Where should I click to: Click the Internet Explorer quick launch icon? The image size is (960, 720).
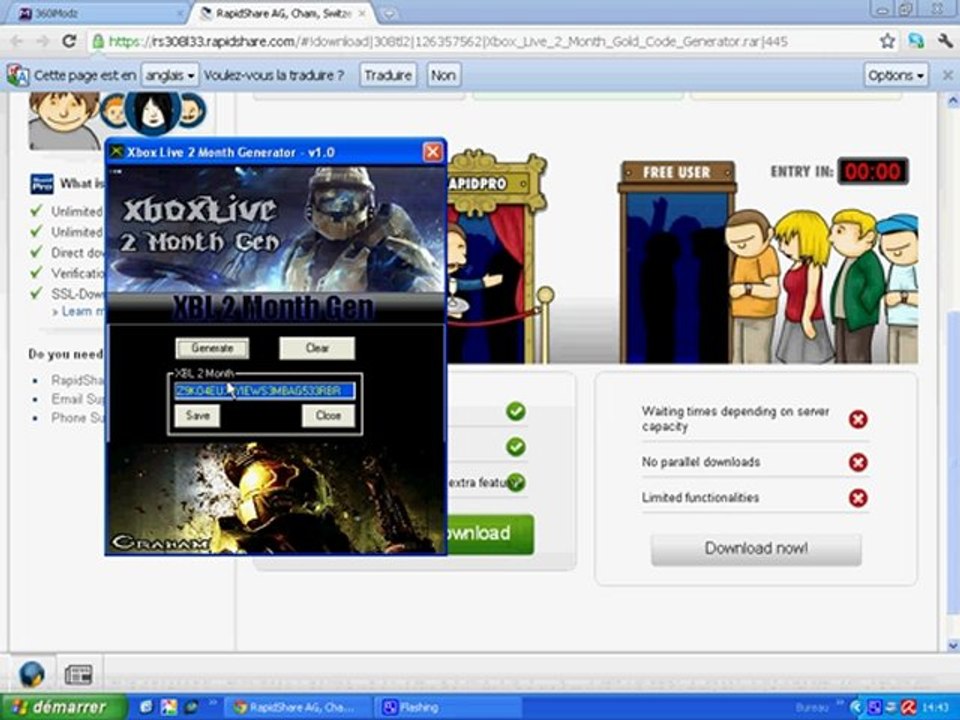pyautogui.click(x=146, y=707)
